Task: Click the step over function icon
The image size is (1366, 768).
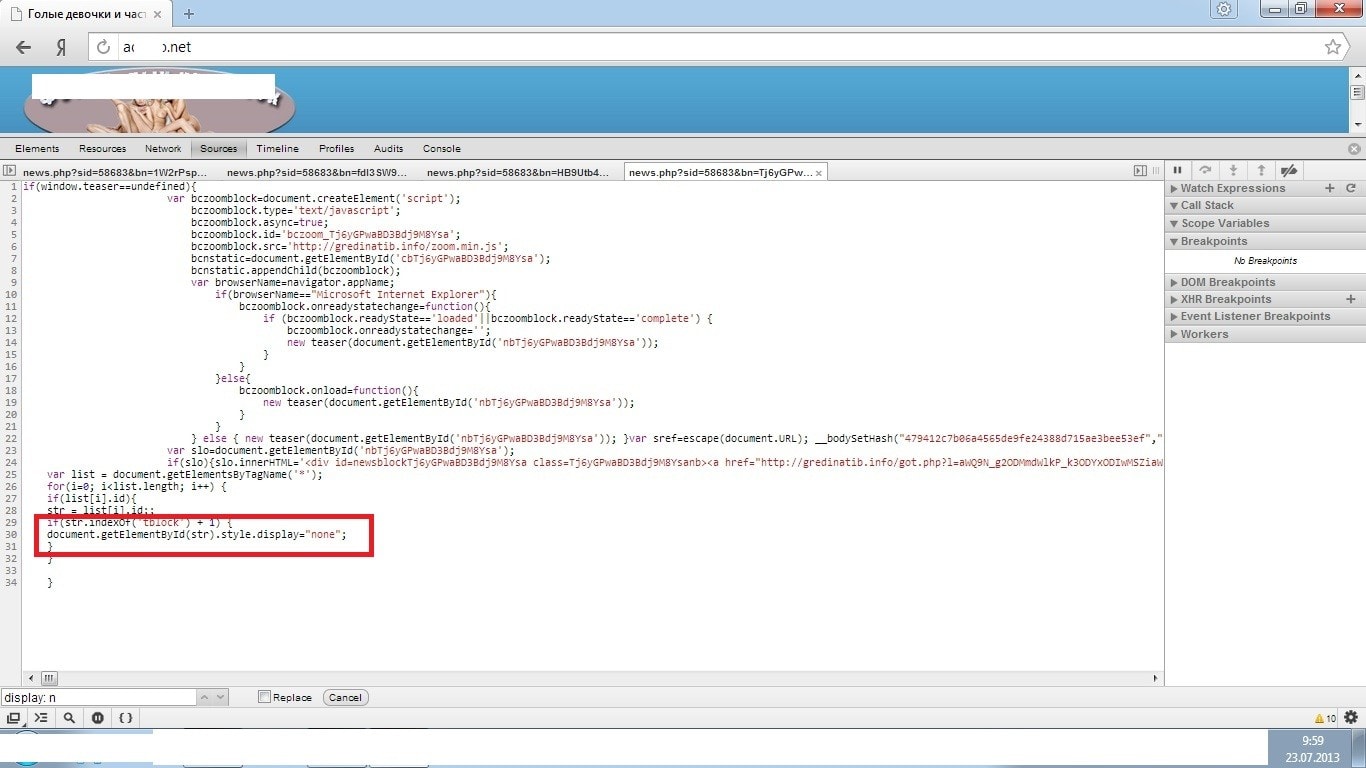Action: (1205, 171)
